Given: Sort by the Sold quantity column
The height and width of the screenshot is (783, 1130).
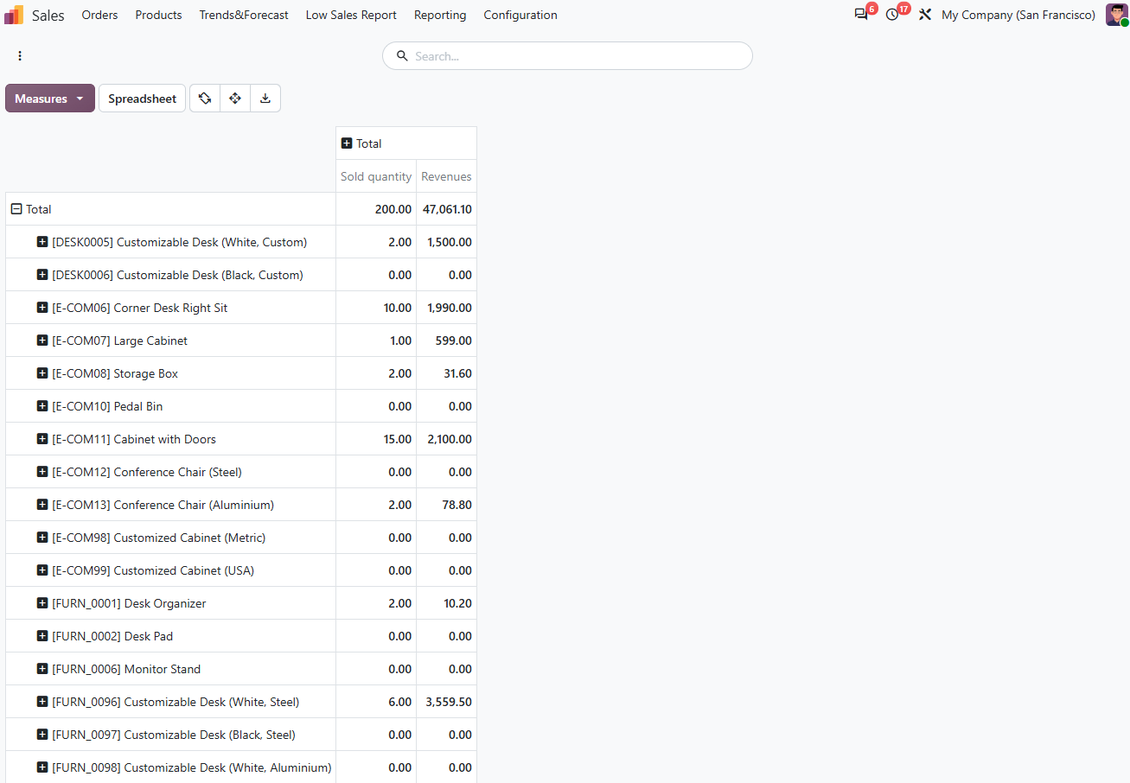Looking at the screenshot, I should point(376,177).
